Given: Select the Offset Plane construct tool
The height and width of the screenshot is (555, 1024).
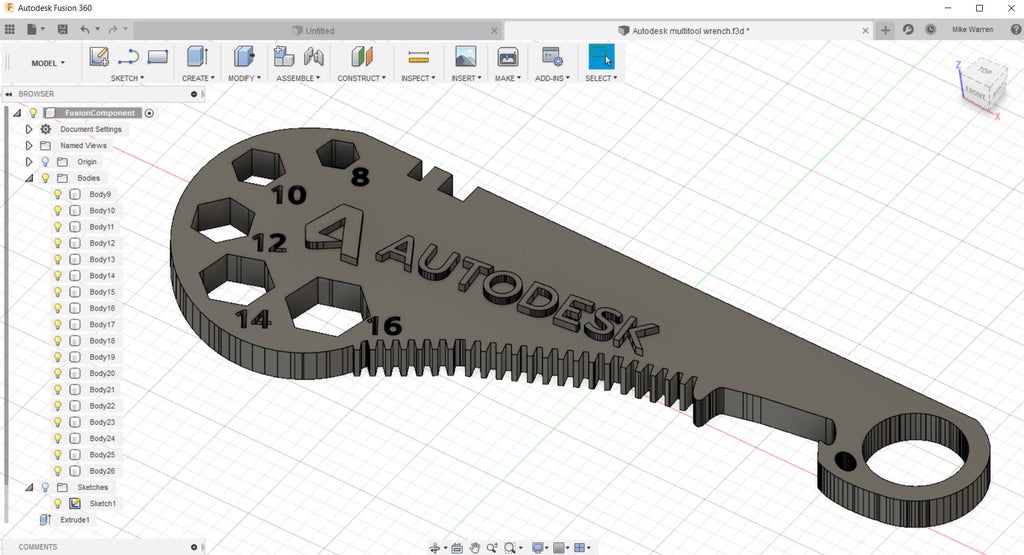Looking at the screenshot, I should pyautogui.click(x=361, y=57).
